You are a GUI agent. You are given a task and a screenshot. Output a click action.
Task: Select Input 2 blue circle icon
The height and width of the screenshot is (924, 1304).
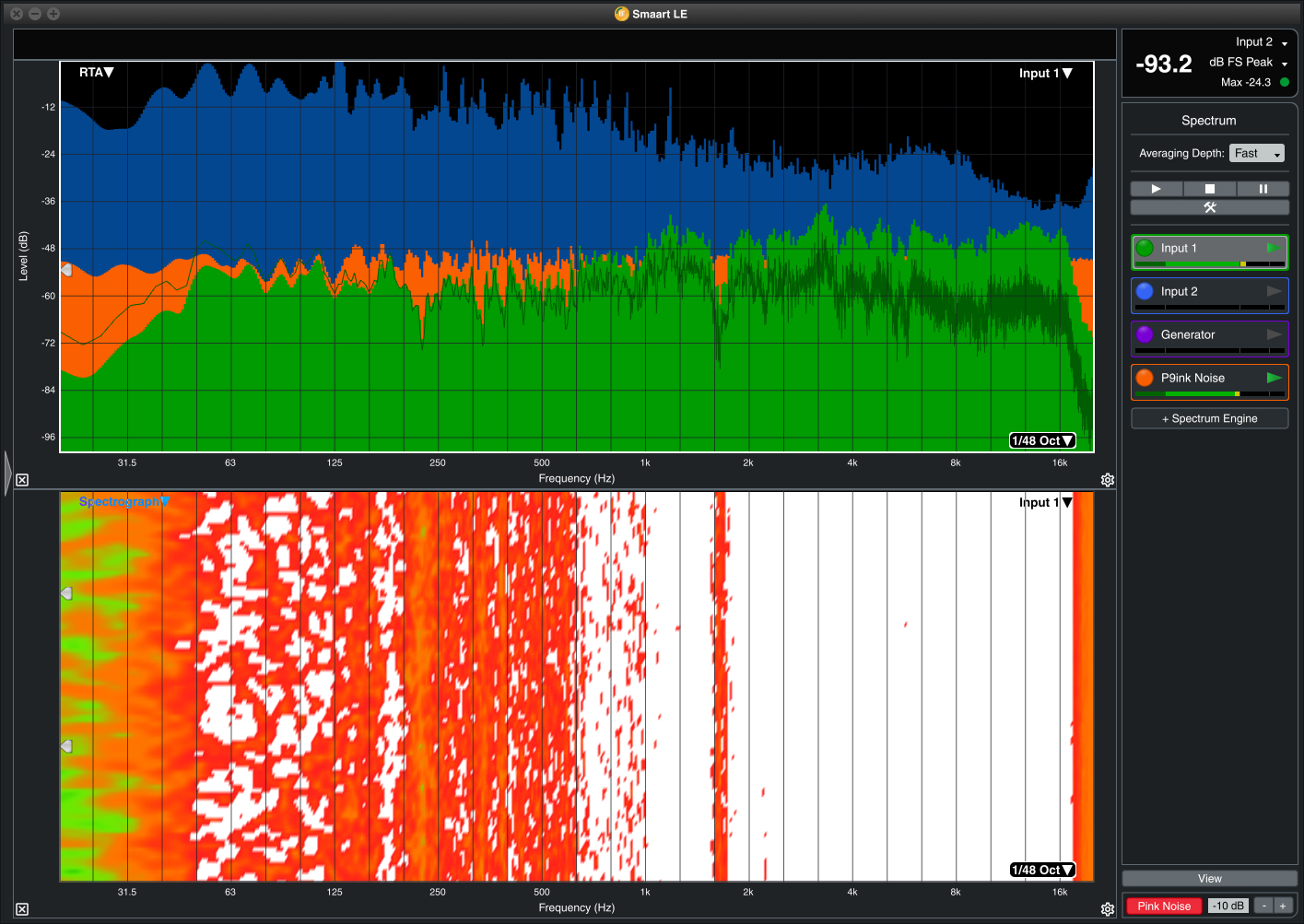coord(1145,291)
